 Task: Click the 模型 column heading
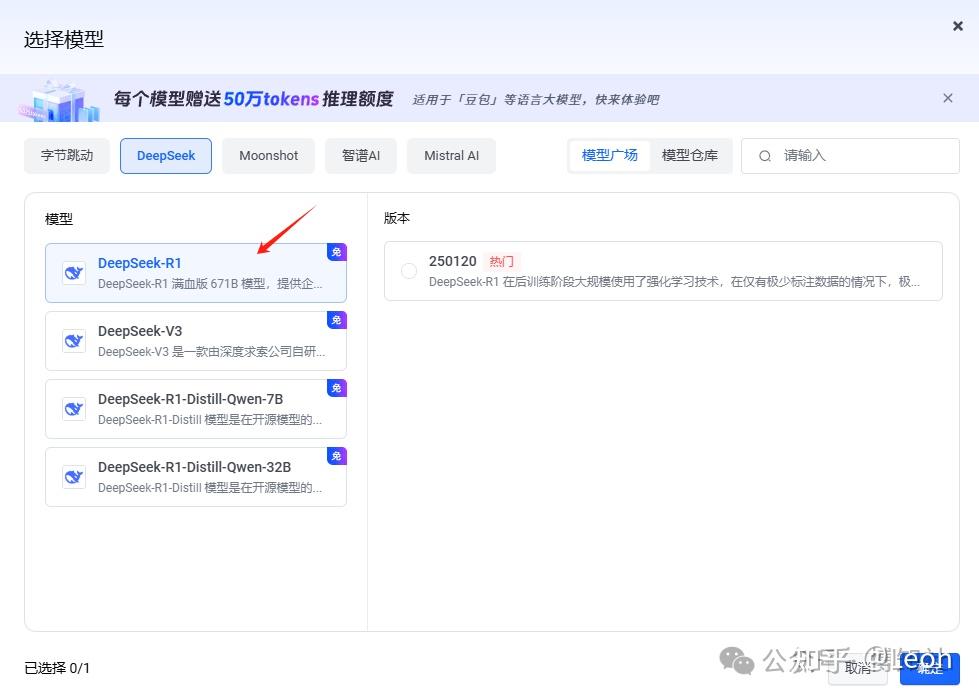pos(59,219)
